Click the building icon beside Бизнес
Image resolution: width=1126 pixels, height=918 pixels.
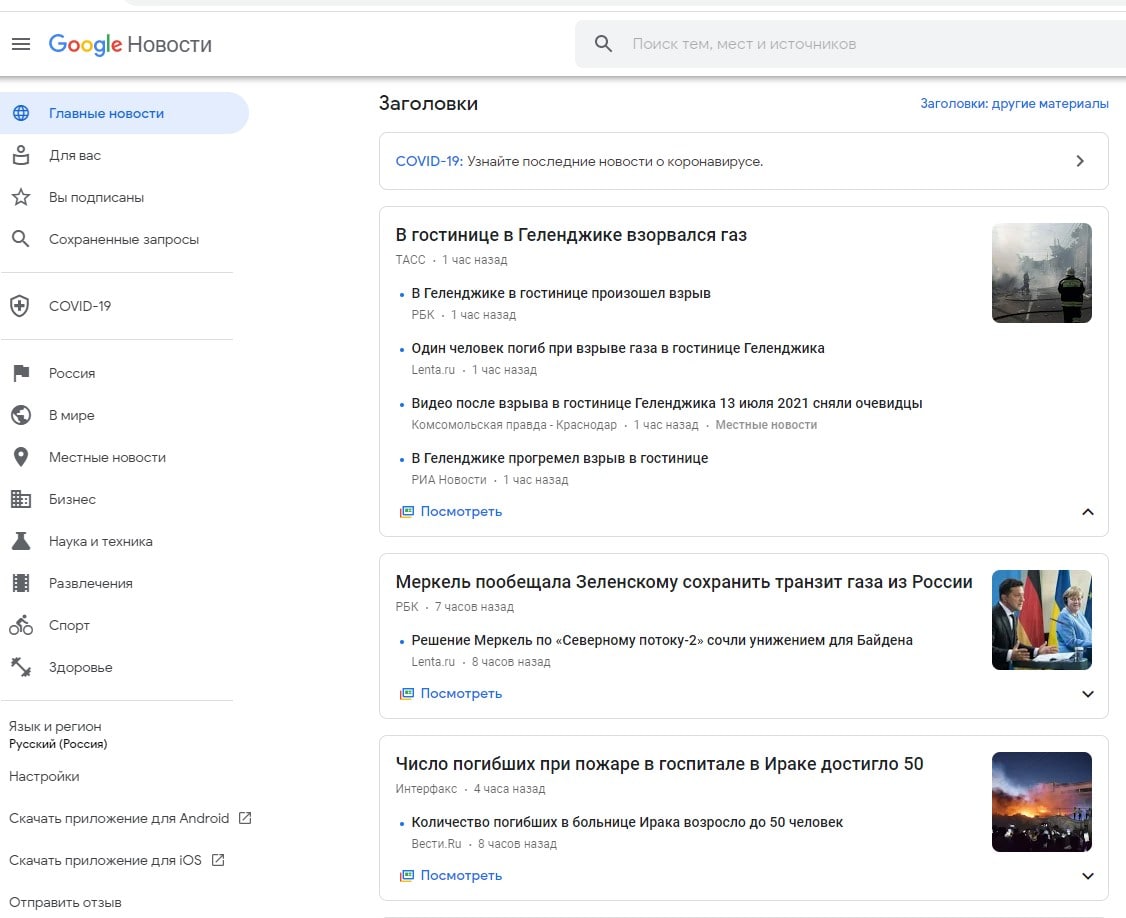21,499
